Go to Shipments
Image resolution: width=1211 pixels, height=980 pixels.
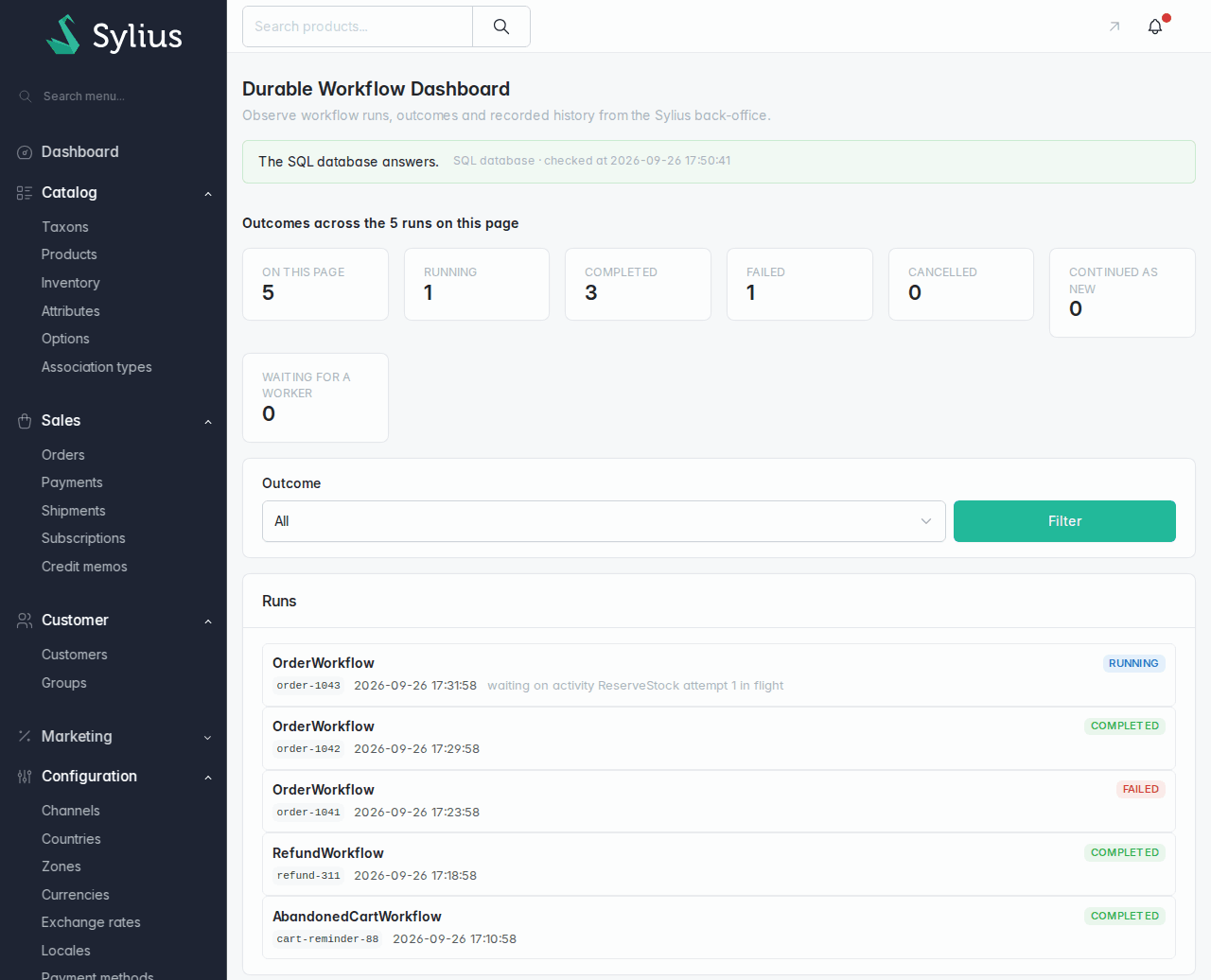coord(74,511)
